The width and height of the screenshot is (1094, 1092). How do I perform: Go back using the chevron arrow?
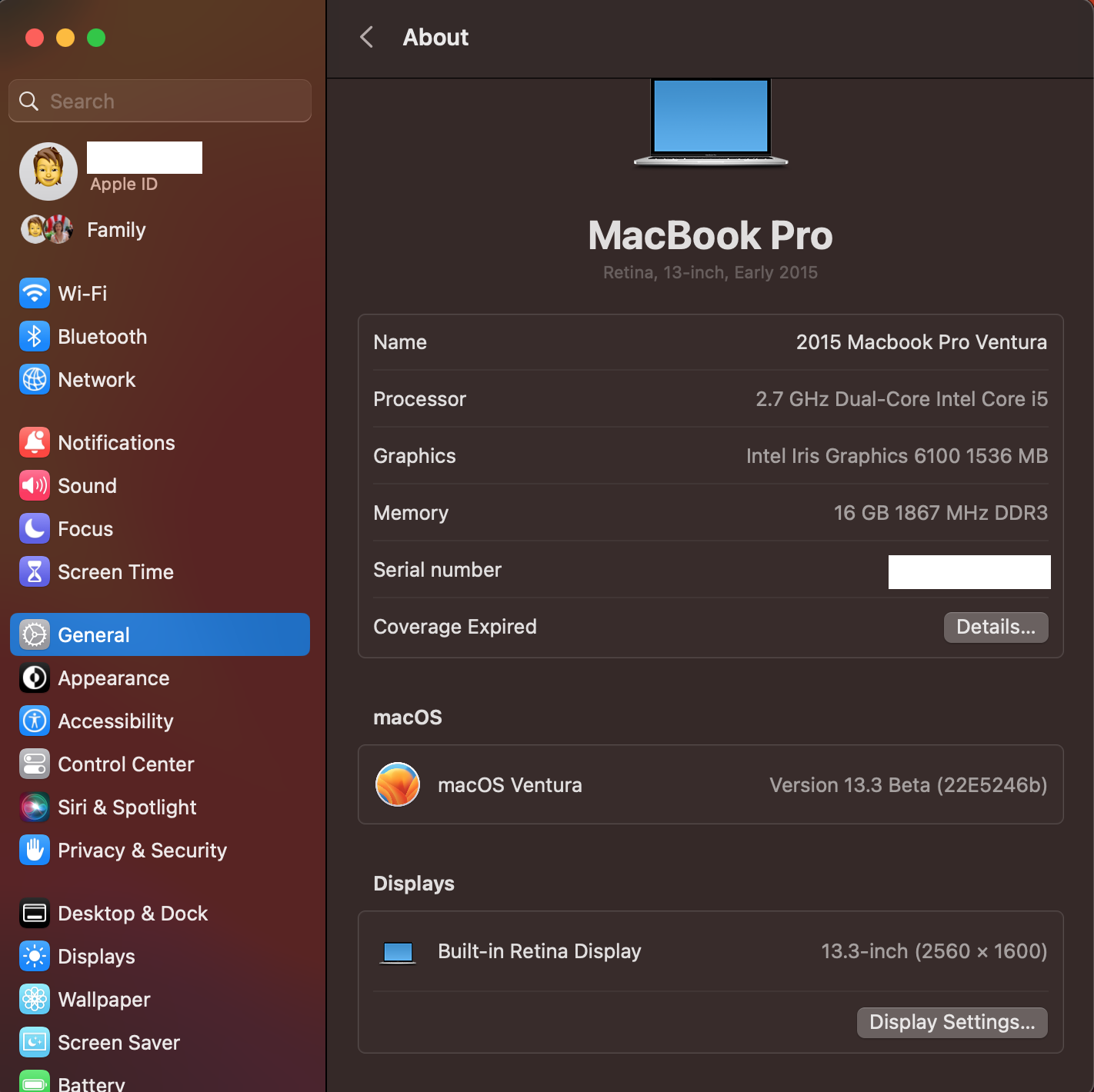coord(367,37)
